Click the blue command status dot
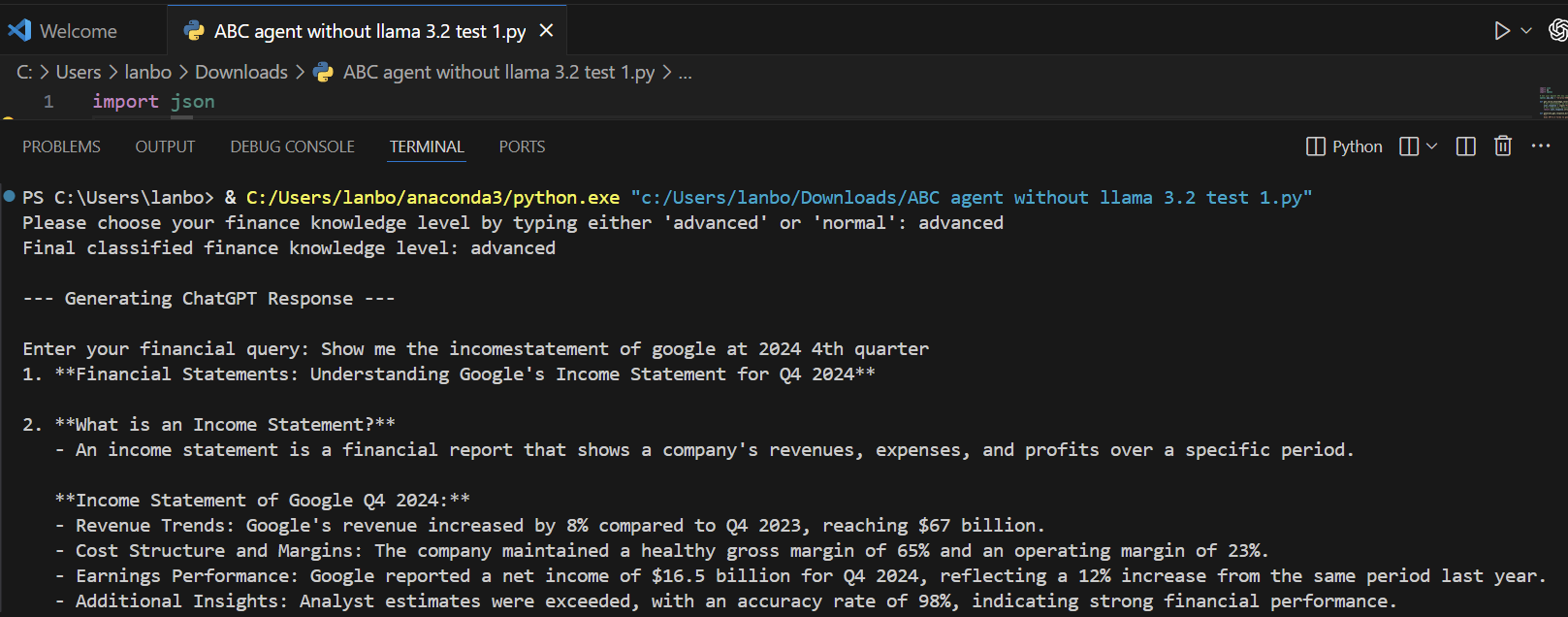Image resolution: width=1568 pixels, height=617 pixels. [x=9, y=197]
